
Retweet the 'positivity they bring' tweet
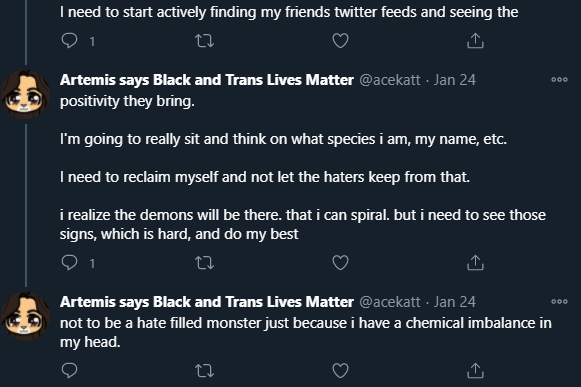click(x=205, y=263)
